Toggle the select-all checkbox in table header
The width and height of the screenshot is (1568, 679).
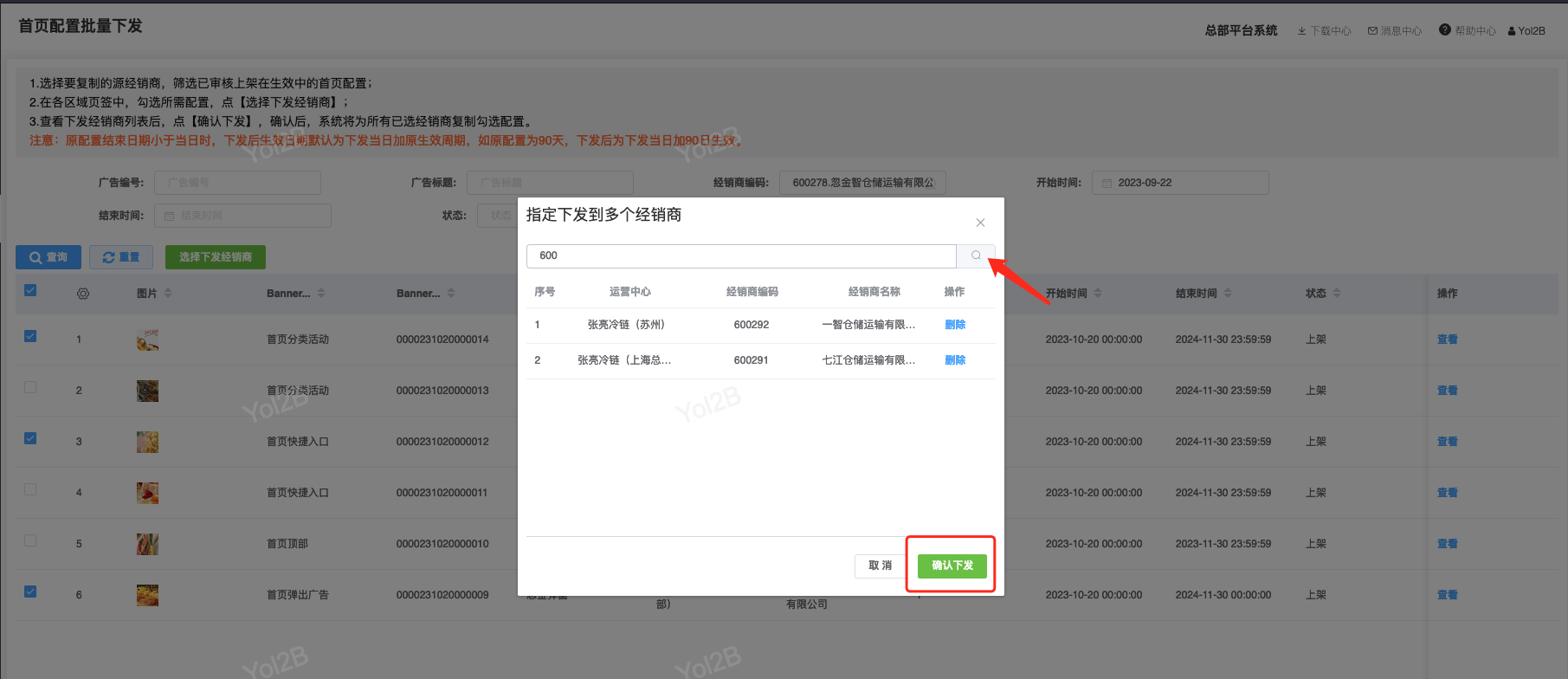[x=30, y=291]
